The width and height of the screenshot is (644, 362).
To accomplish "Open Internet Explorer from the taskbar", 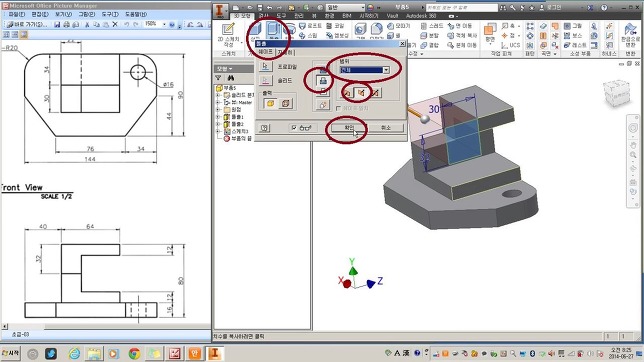I will pos(74,353).
